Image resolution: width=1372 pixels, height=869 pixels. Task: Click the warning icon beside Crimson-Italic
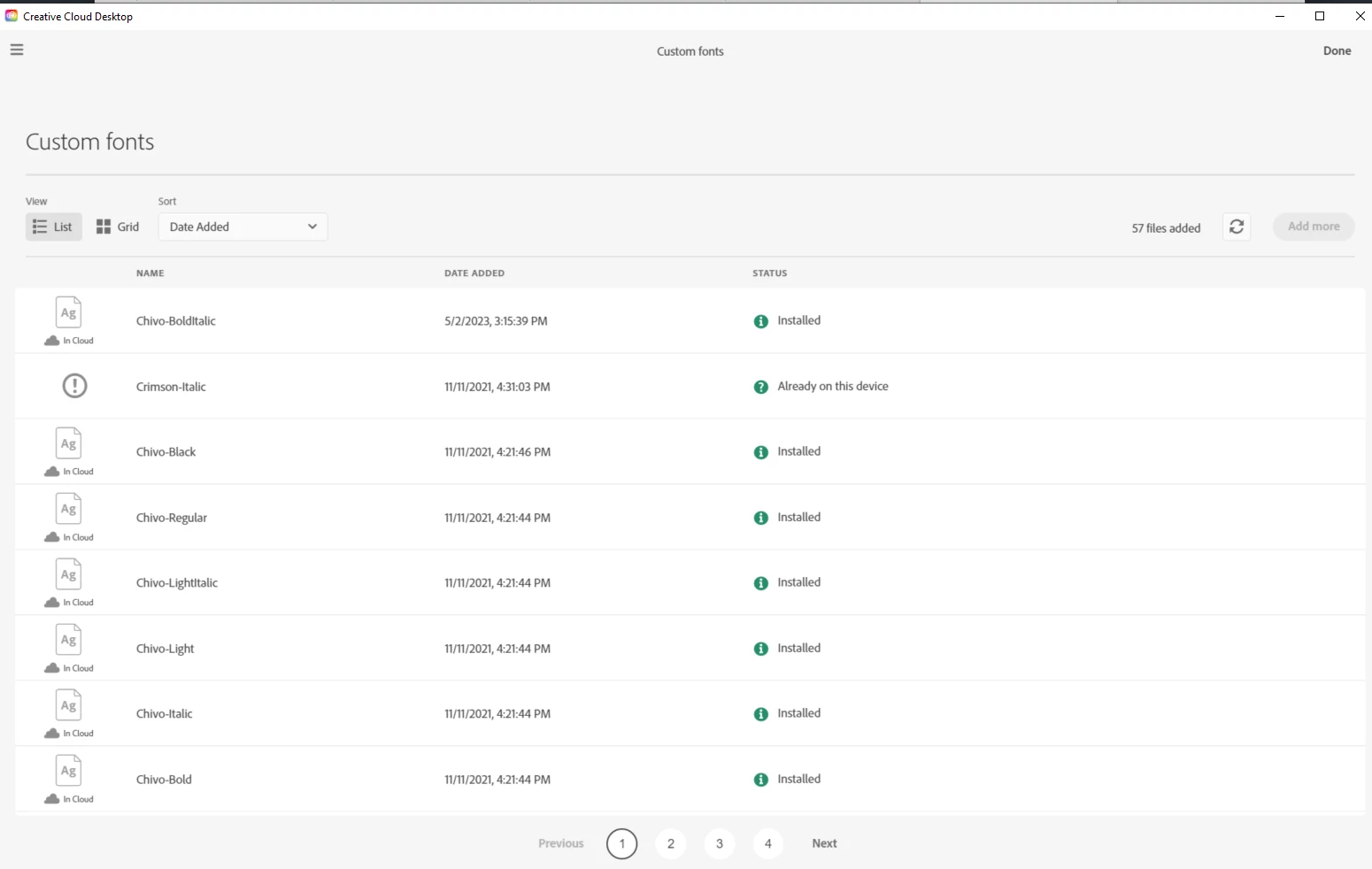[x=74, y=386]
